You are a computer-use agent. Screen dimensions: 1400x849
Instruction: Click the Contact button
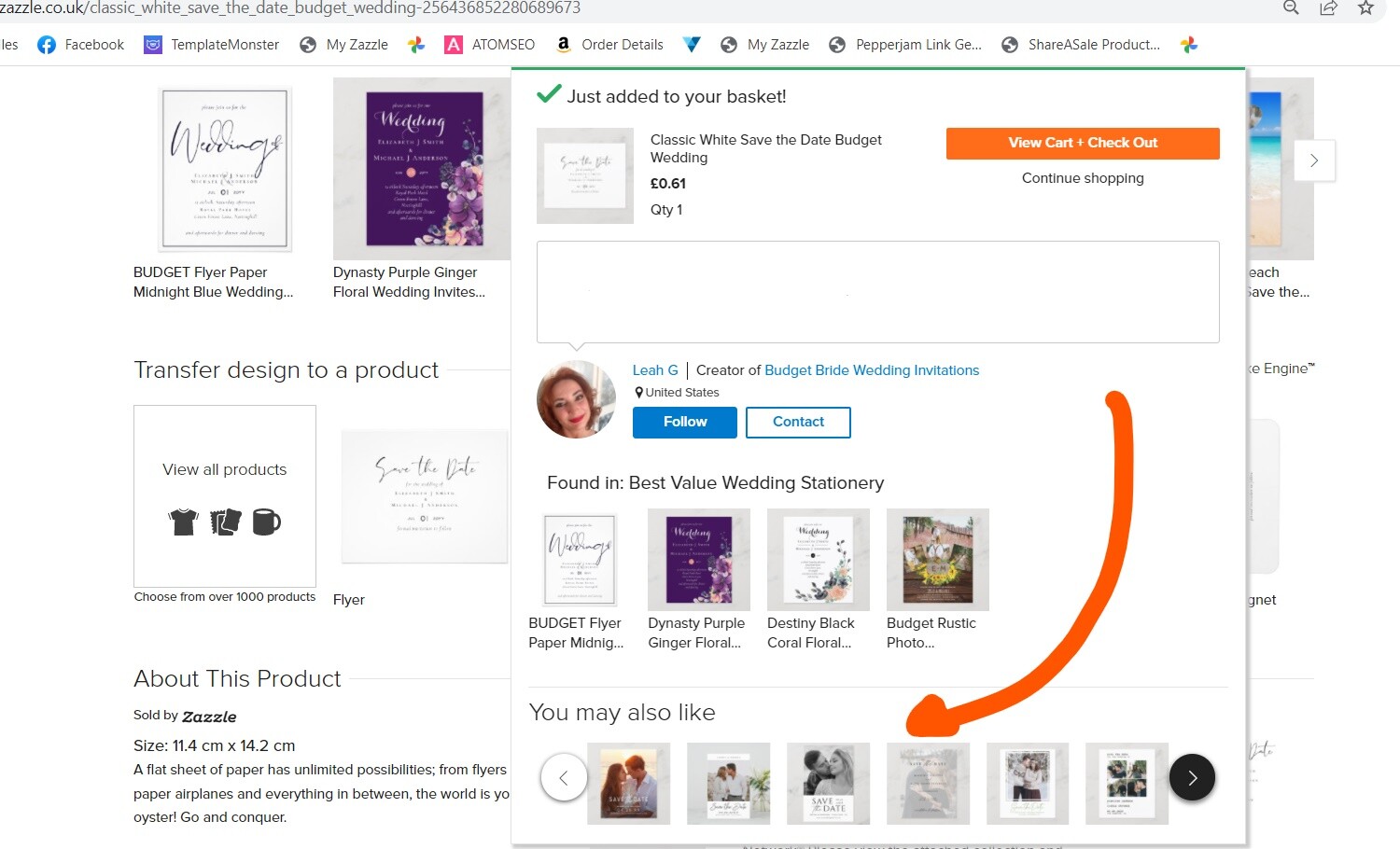[798, 422]
